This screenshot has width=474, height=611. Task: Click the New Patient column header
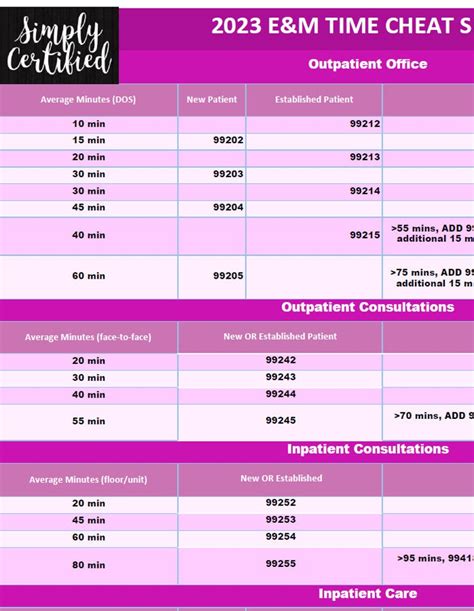pos(212,100)
